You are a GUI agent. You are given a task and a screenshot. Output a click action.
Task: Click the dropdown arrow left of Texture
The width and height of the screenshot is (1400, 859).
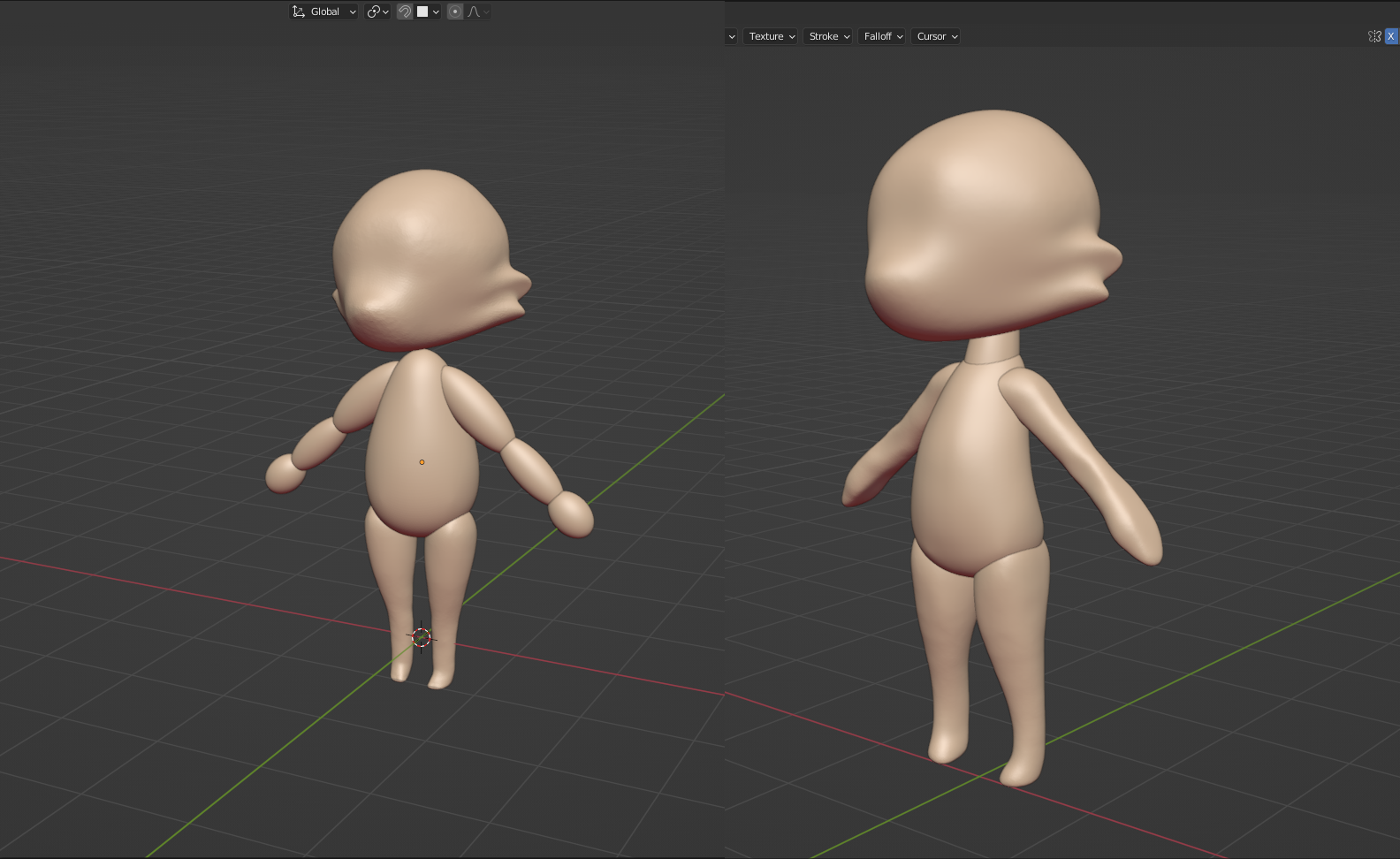click(x=731, y=36)
